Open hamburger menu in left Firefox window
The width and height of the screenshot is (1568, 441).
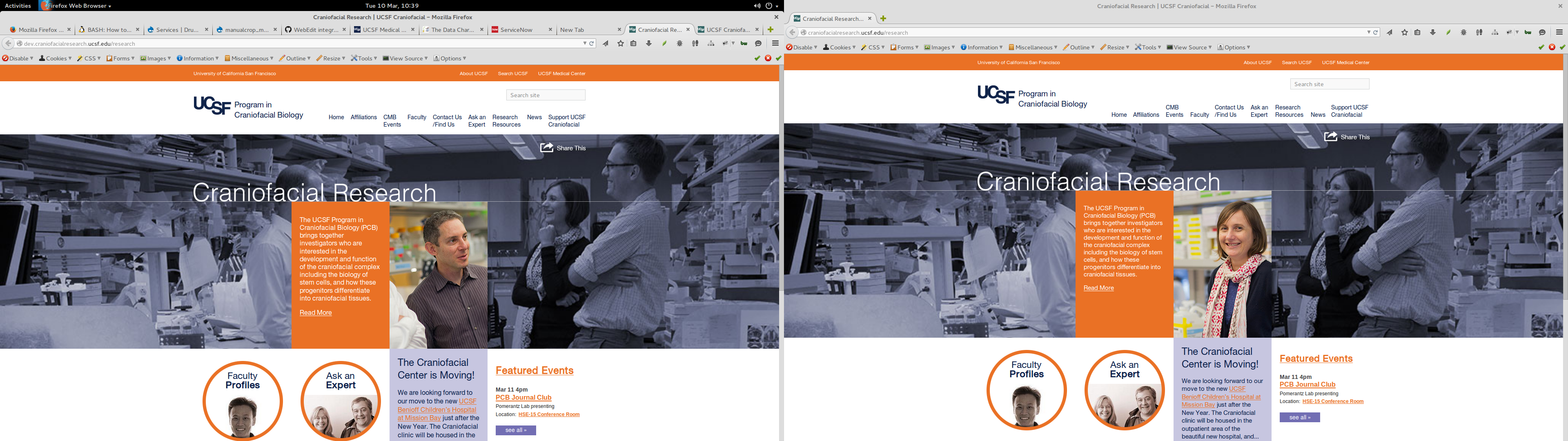[x=775, y=44]
